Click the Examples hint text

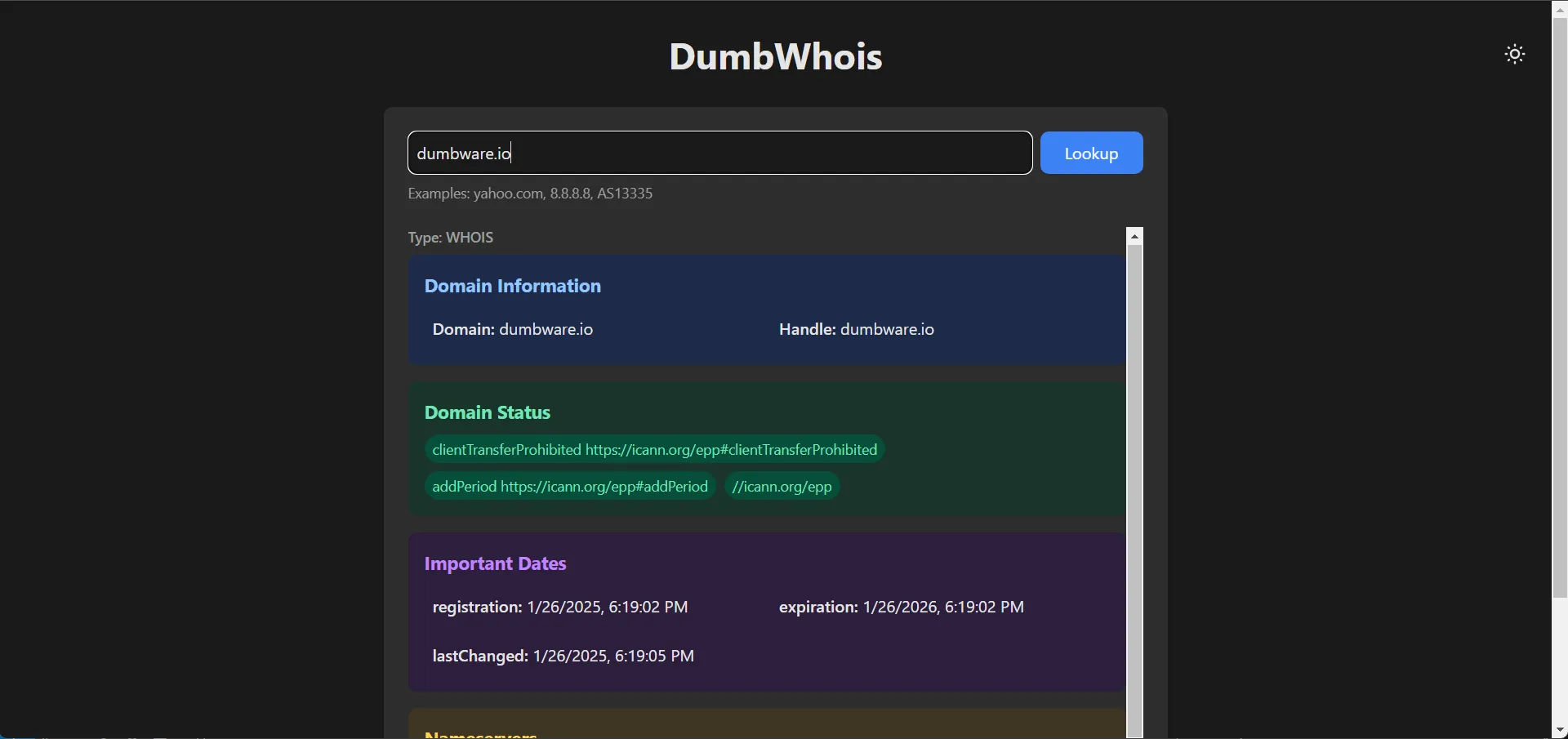pyautogui.click(x=531, y=194)
